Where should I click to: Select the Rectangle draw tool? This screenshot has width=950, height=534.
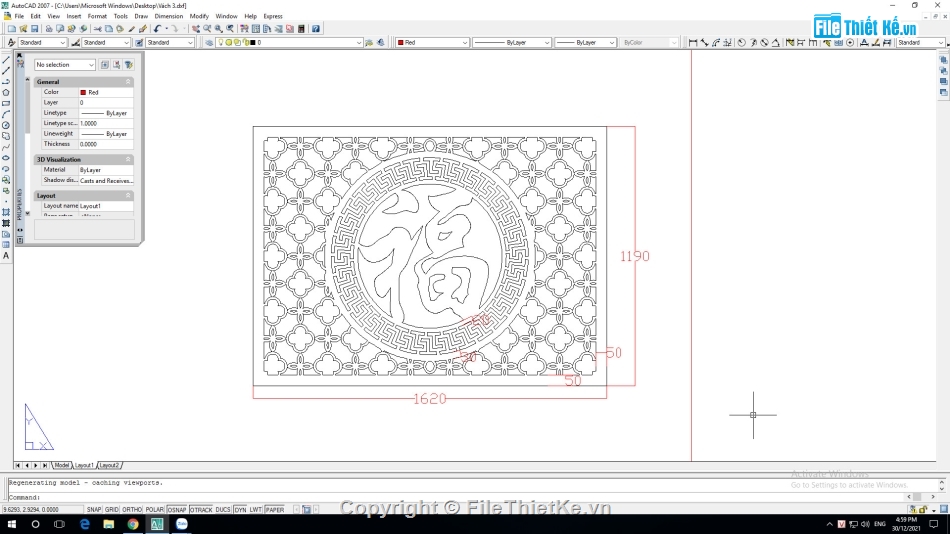6,104
